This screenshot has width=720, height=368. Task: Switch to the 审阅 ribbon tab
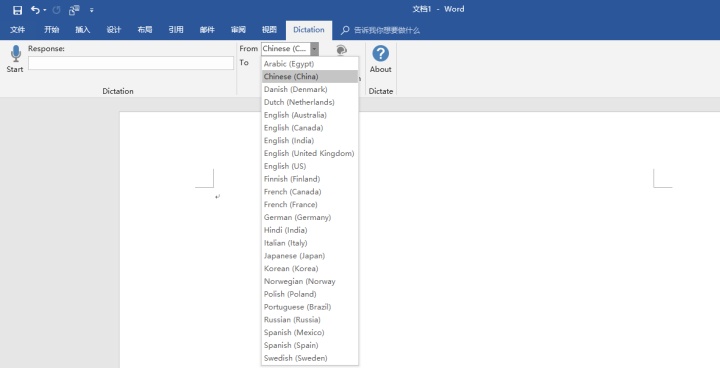point(238,30)
